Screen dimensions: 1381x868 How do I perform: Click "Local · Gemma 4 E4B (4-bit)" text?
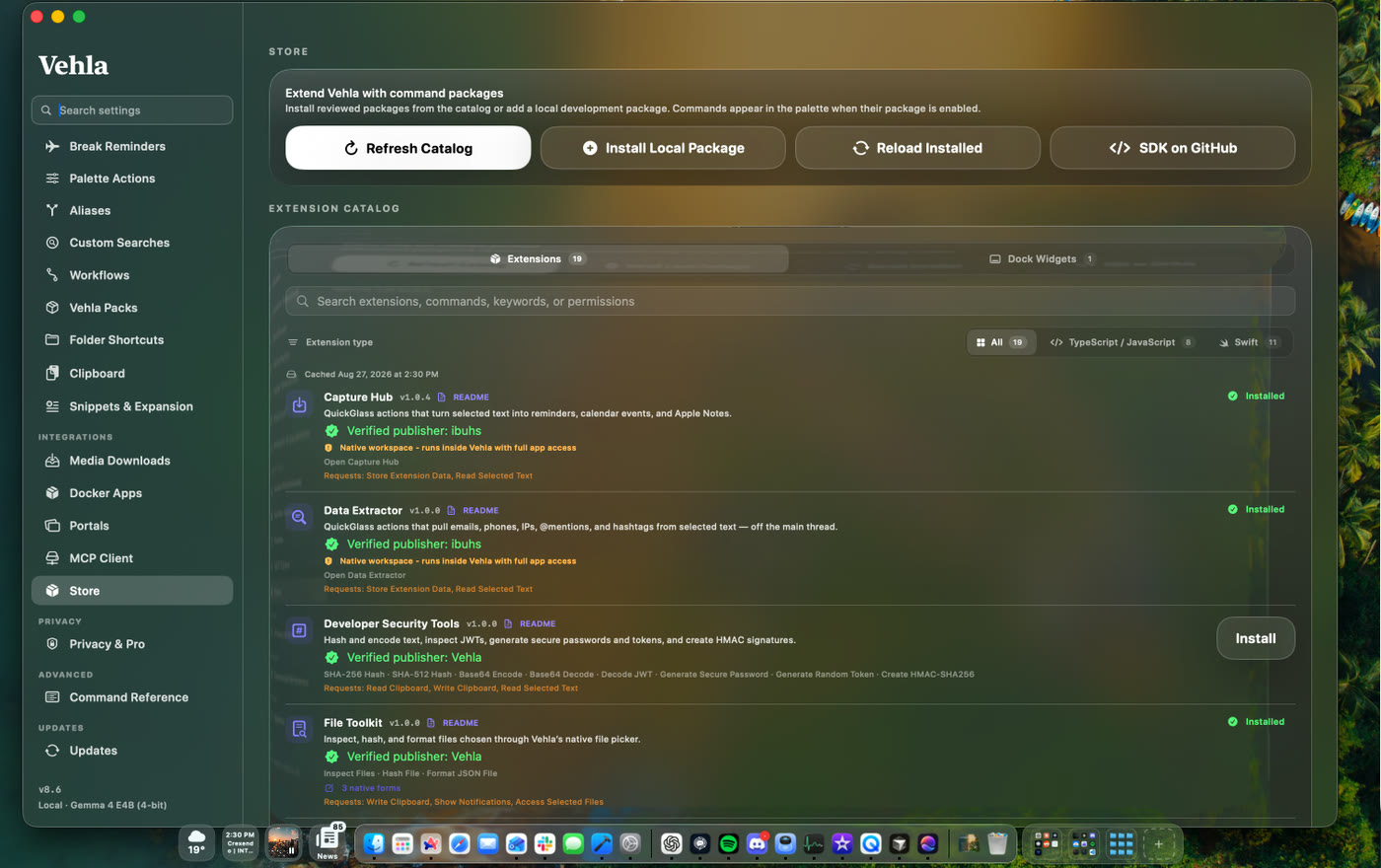pyautogui.click(x=103, y=806)
